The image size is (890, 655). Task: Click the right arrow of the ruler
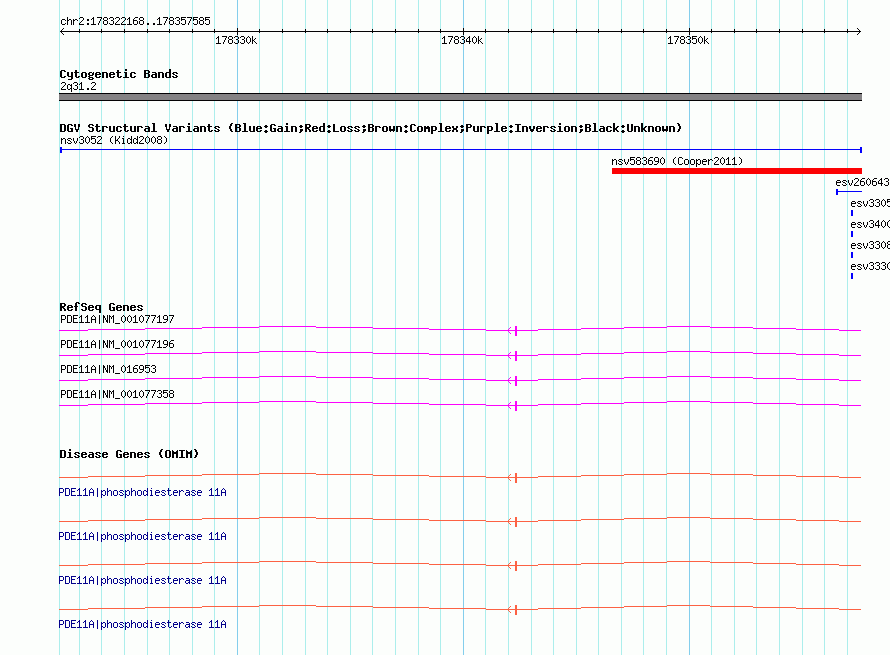(x=858, y=31)
